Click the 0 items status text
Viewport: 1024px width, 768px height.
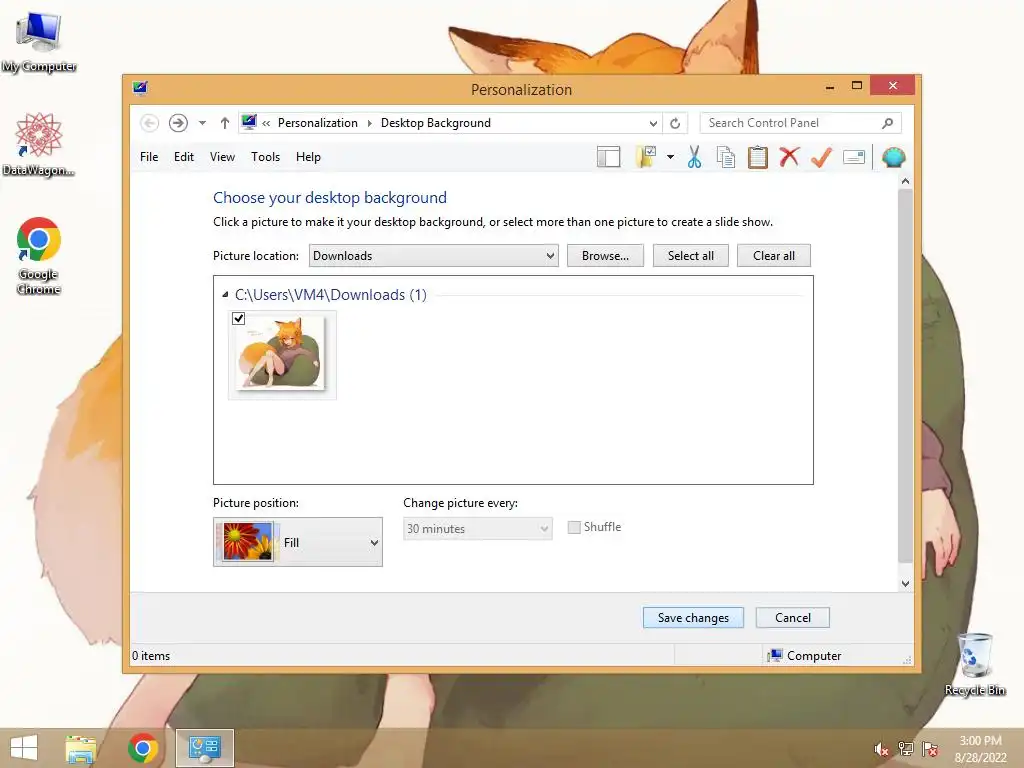click(x=151, y=656)
